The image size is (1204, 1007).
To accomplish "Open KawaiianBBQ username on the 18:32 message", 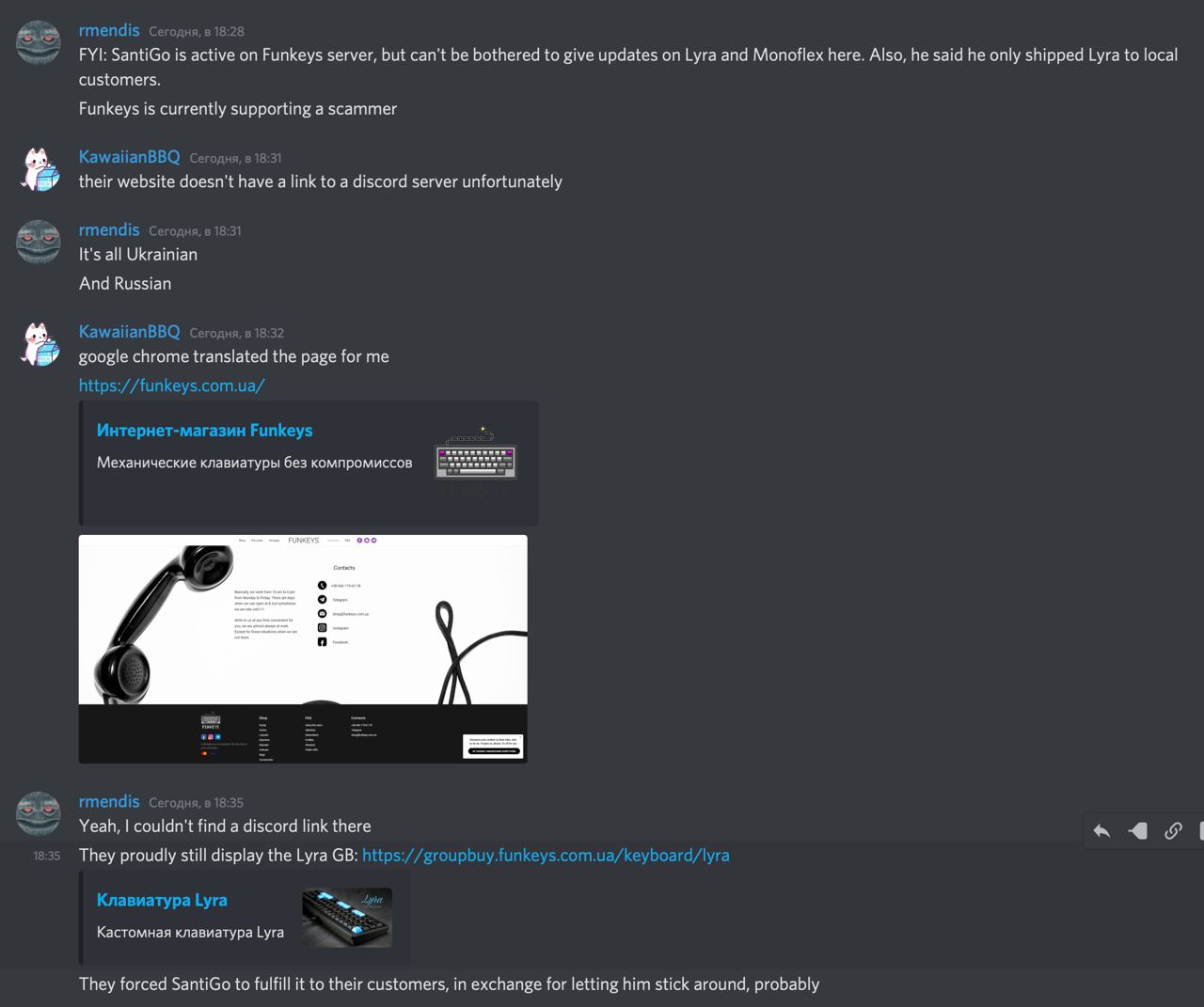I will pyautogui.click(x=129, y=332).
